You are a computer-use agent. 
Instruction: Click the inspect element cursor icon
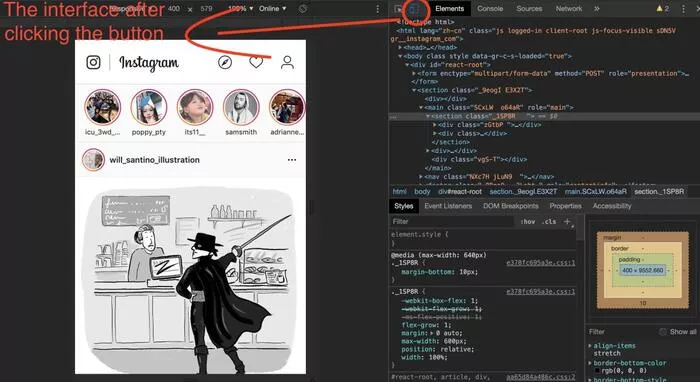point(398,8)
